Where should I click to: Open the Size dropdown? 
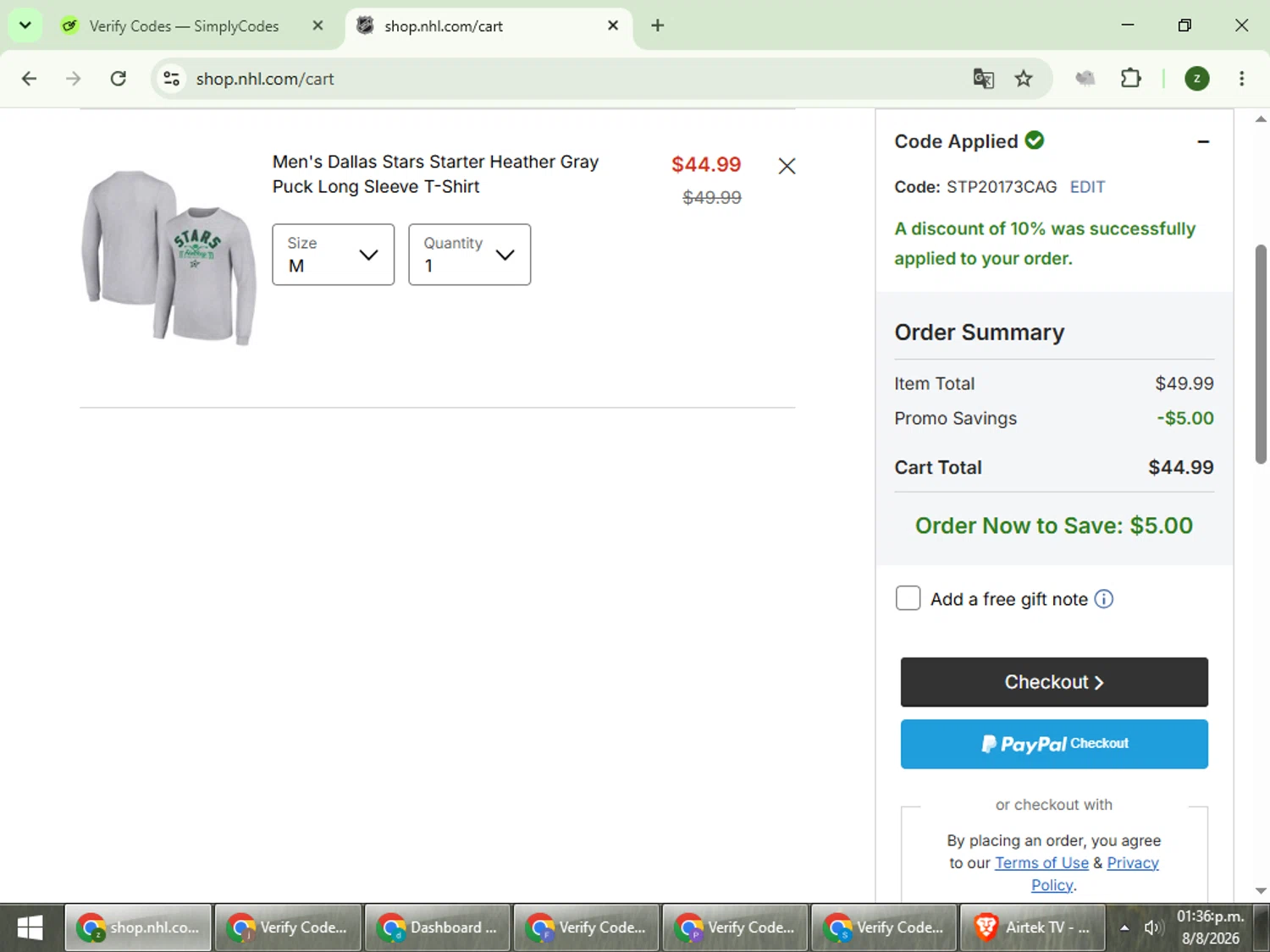(334, 255)
